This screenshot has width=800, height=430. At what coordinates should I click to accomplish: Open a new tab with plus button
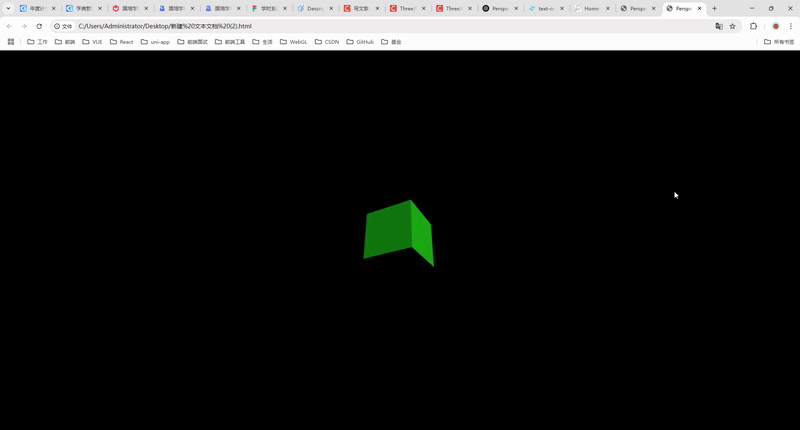[x=714, y=8]
